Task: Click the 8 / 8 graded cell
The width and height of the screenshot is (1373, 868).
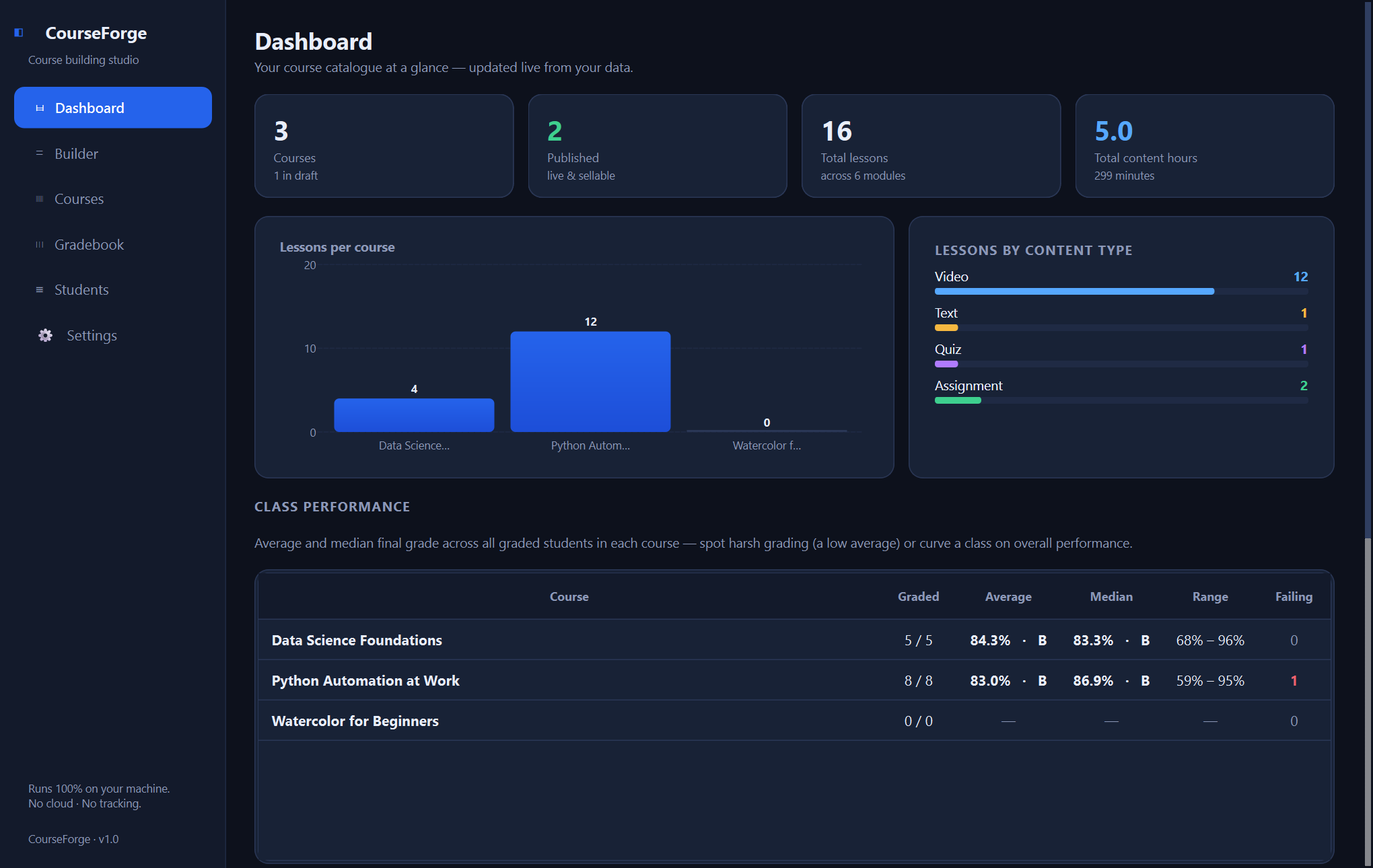Action: (918, 681)
